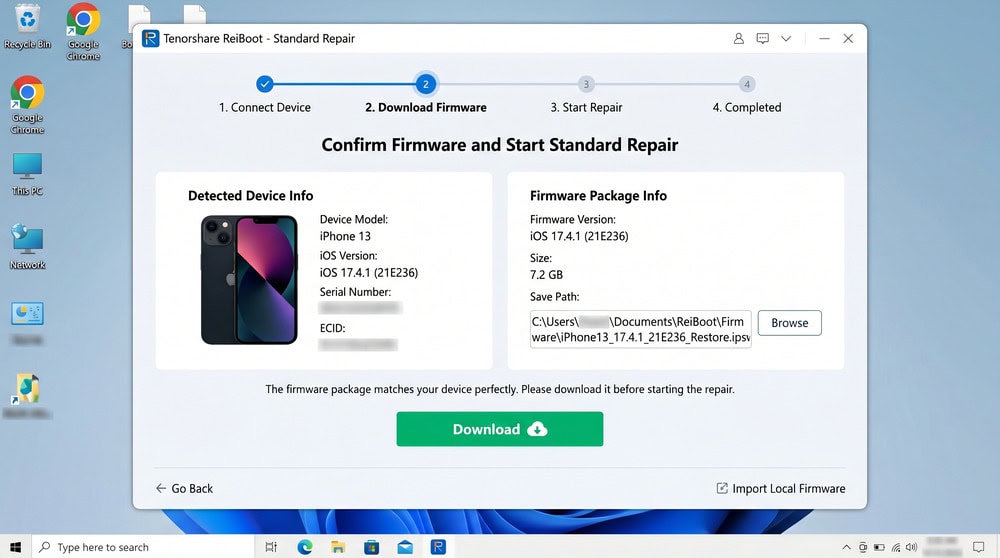The width and height of the screenshot is (1000, 558).
Task: Click the taskbar search box
Action: [143, 547]
